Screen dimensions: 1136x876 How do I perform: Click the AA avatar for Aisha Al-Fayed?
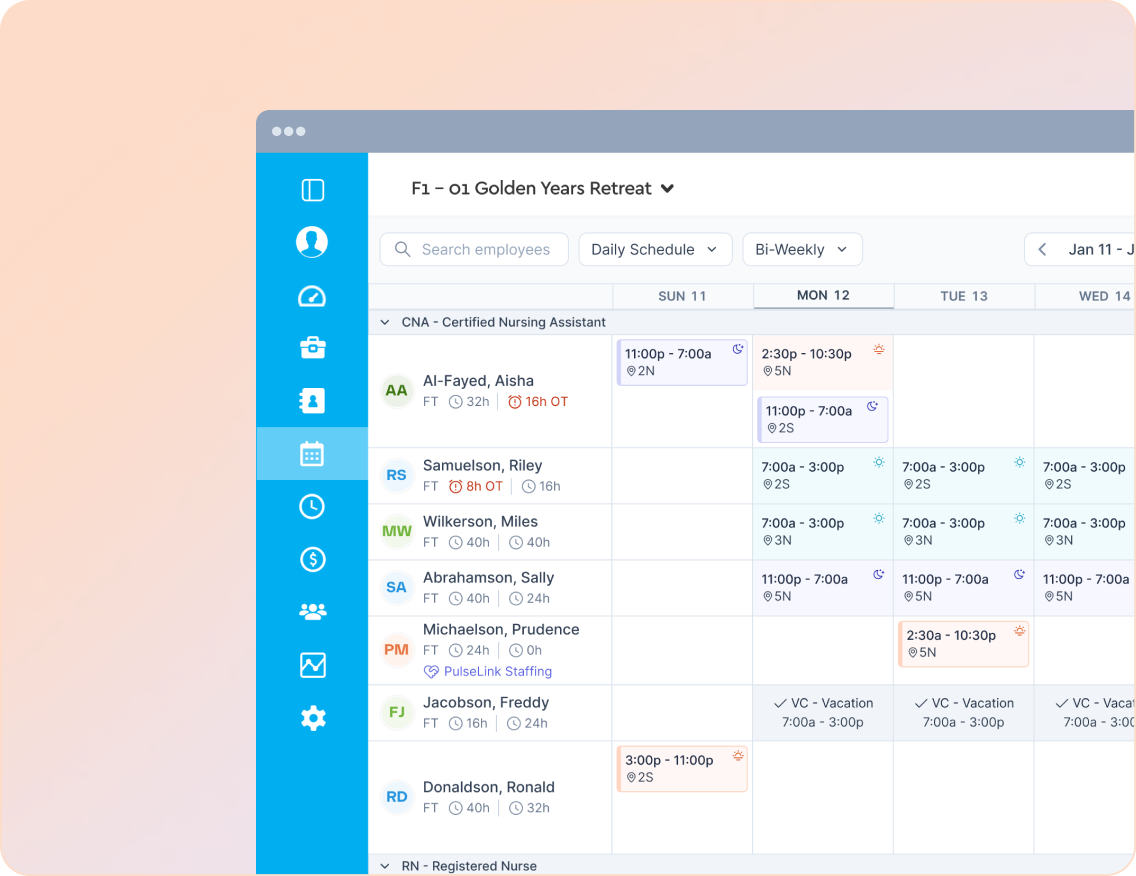[396, 391]
